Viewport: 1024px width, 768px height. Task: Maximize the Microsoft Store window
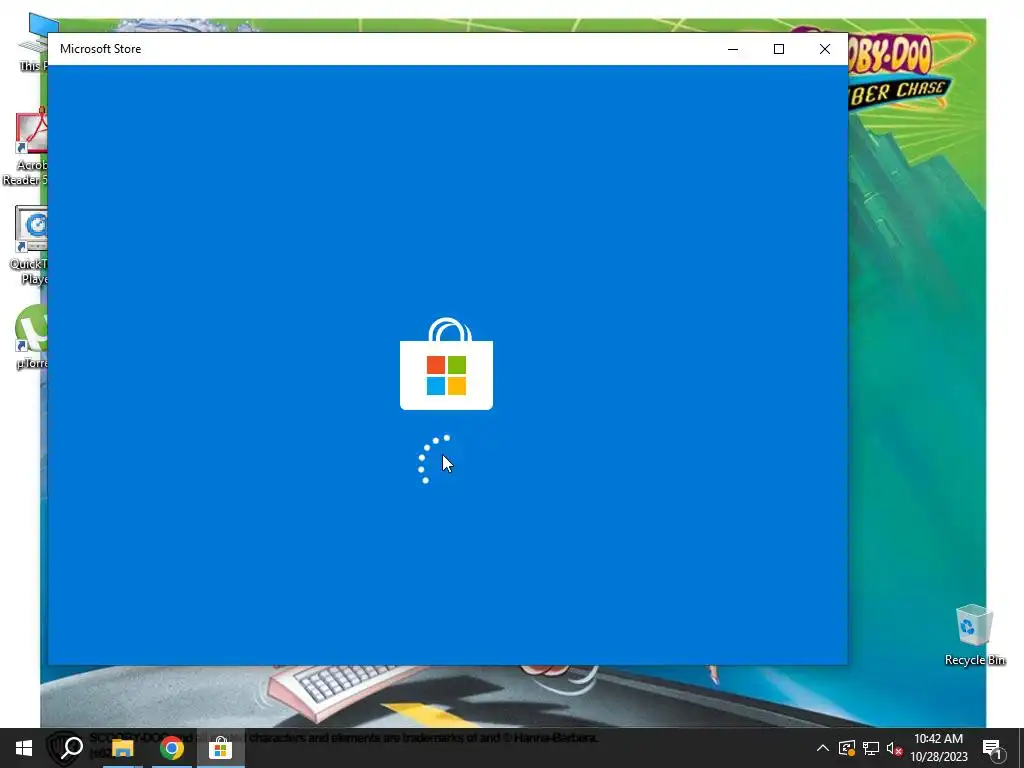click(x=778, y=49)
